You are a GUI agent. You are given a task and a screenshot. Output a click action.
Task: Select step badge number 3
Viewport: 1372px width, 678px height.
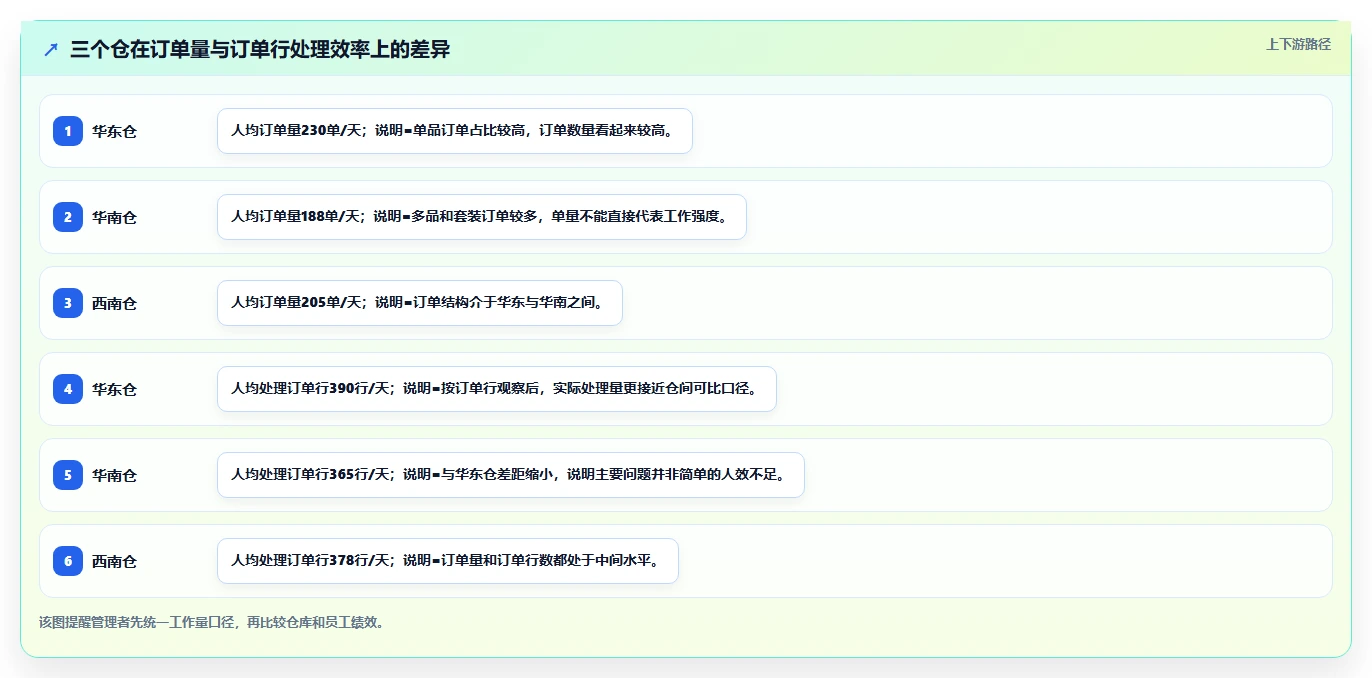pos(68,303)
